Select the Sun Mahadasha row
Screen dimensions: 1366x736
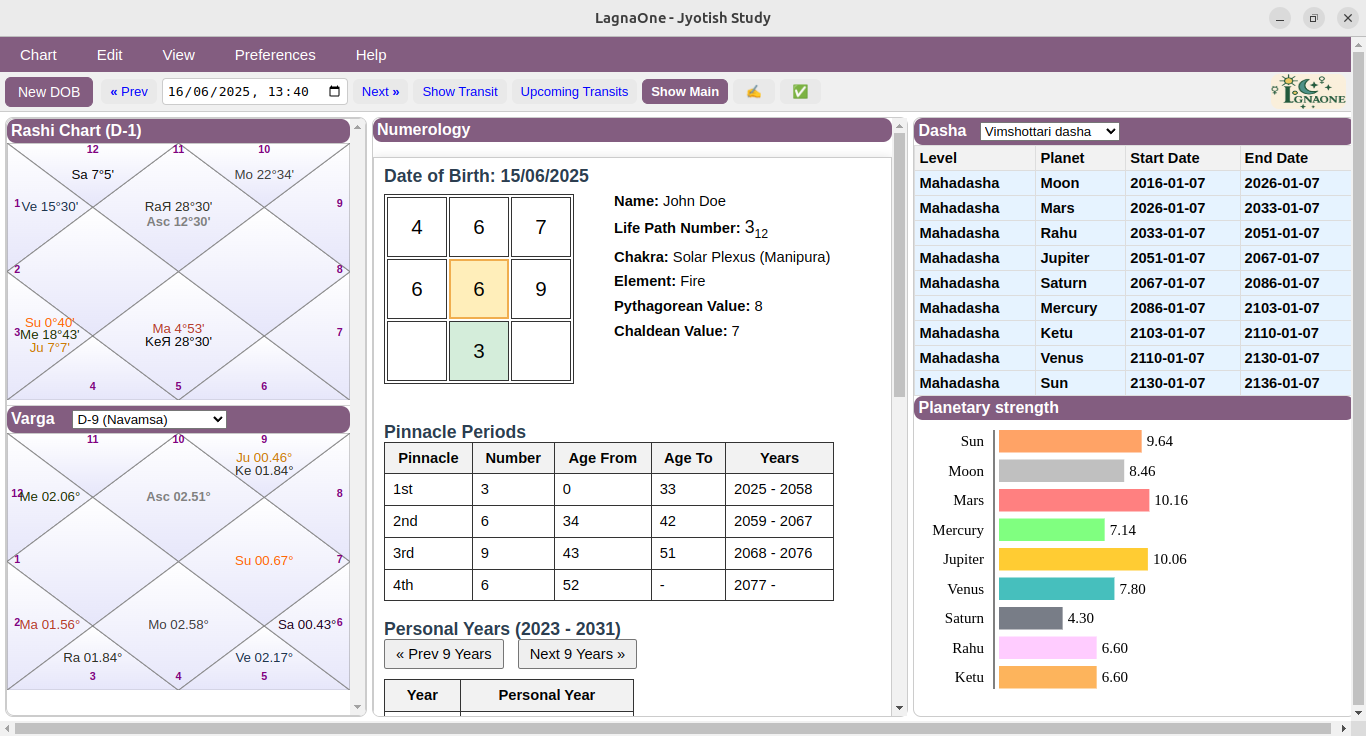(1133, 383)
